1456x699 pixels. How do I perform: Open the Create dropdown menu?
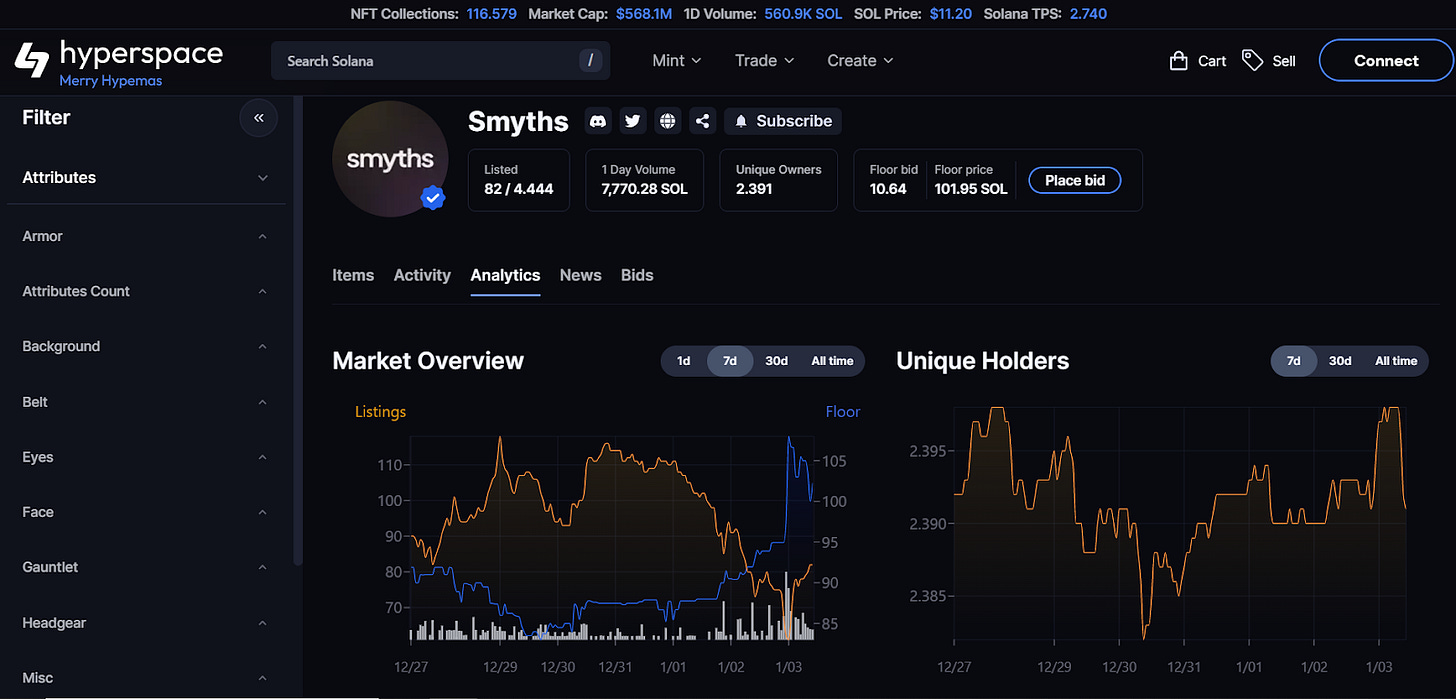(860, 60)
